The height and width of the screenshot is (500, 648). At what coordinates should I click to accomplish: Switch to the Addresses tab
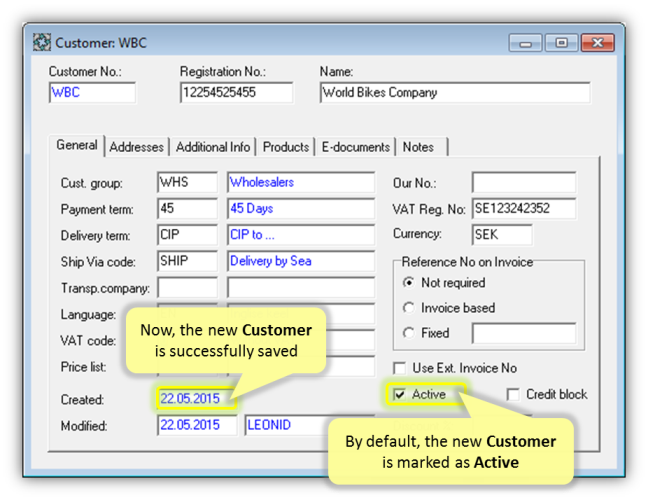click(136, 147)
